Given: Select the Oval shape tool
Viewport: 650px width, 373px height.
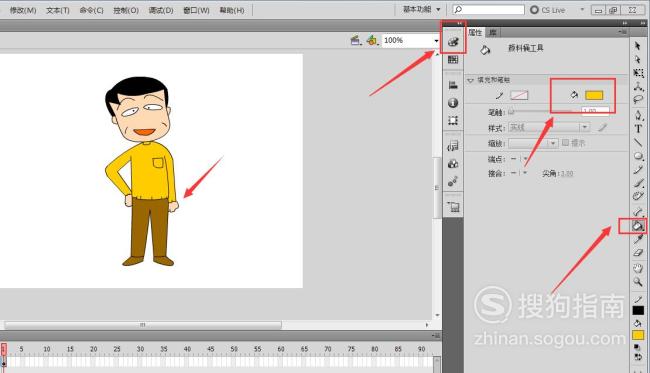Looking at the screenshot, I should click(638, 156).
